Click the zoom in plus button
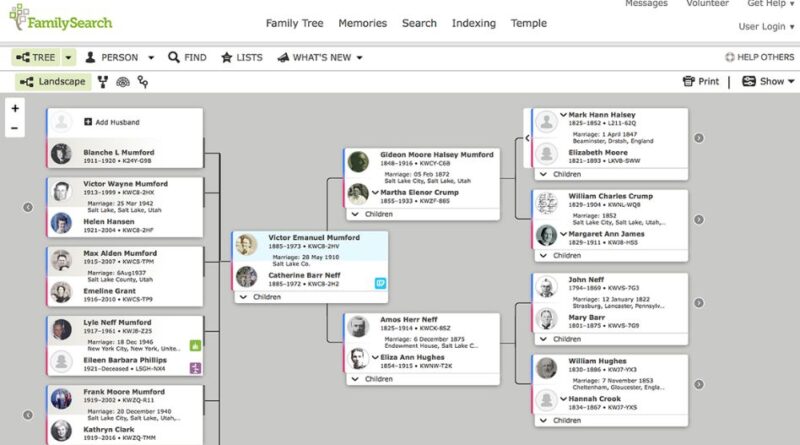 click(x=15, y=108)
